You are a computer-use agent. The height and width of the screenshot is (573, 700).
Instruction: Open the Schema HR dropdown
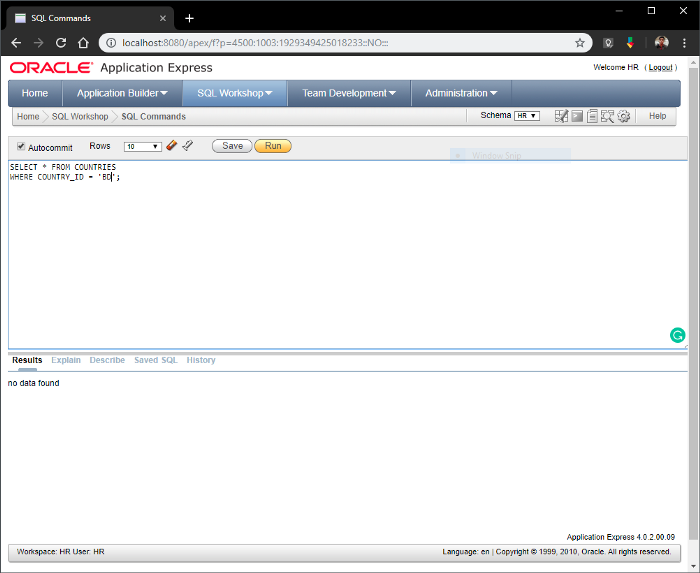[527, 116]
